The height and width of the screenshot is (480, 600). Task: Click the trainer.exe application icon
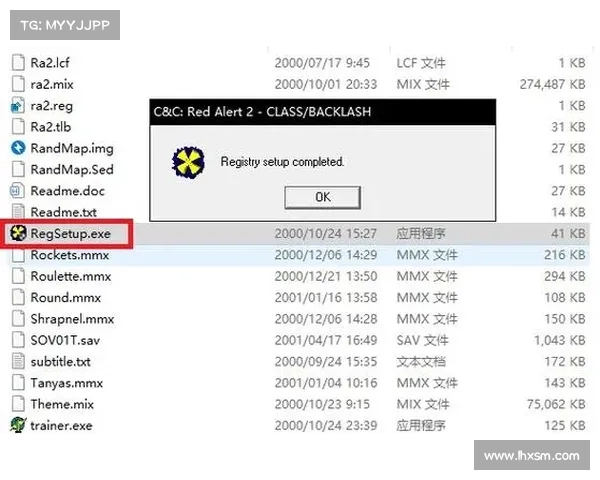click(17, 425)
